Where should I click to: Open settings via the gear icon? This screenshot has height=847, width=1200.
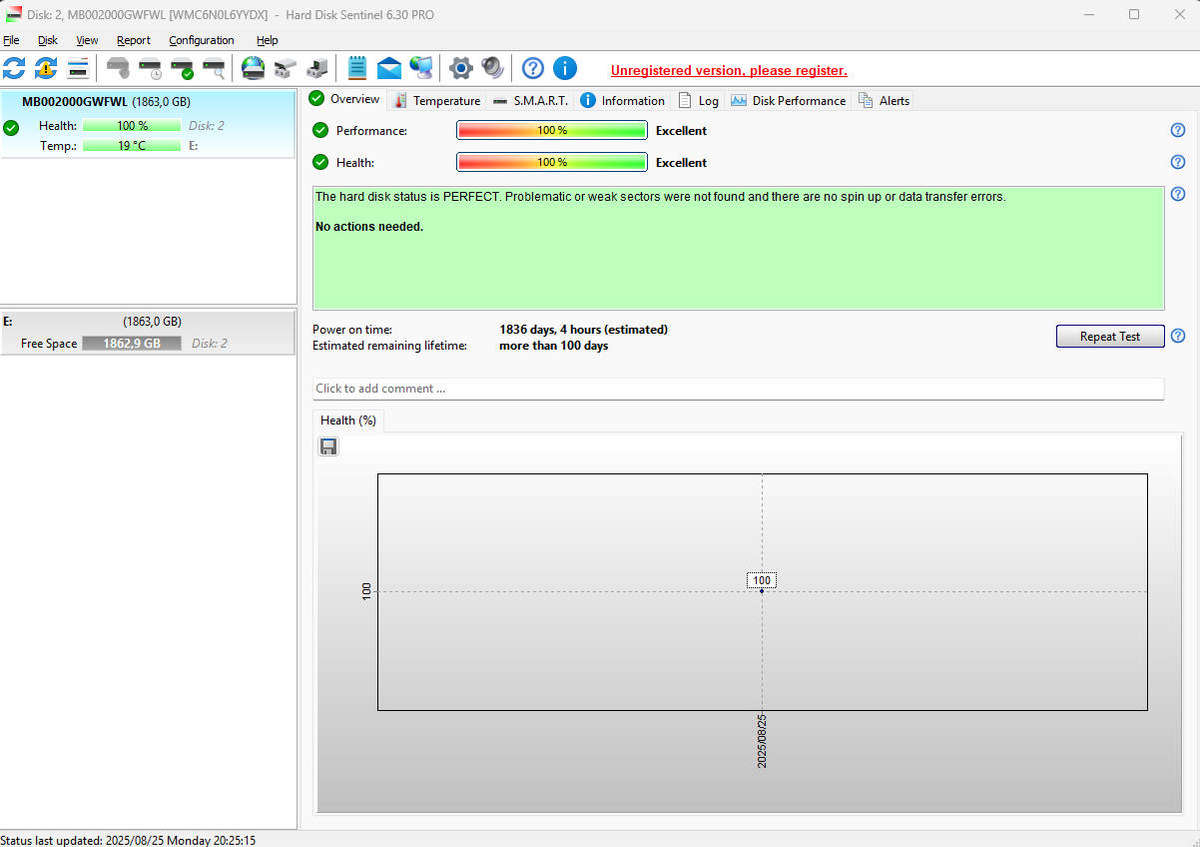[x=460, y=68]
